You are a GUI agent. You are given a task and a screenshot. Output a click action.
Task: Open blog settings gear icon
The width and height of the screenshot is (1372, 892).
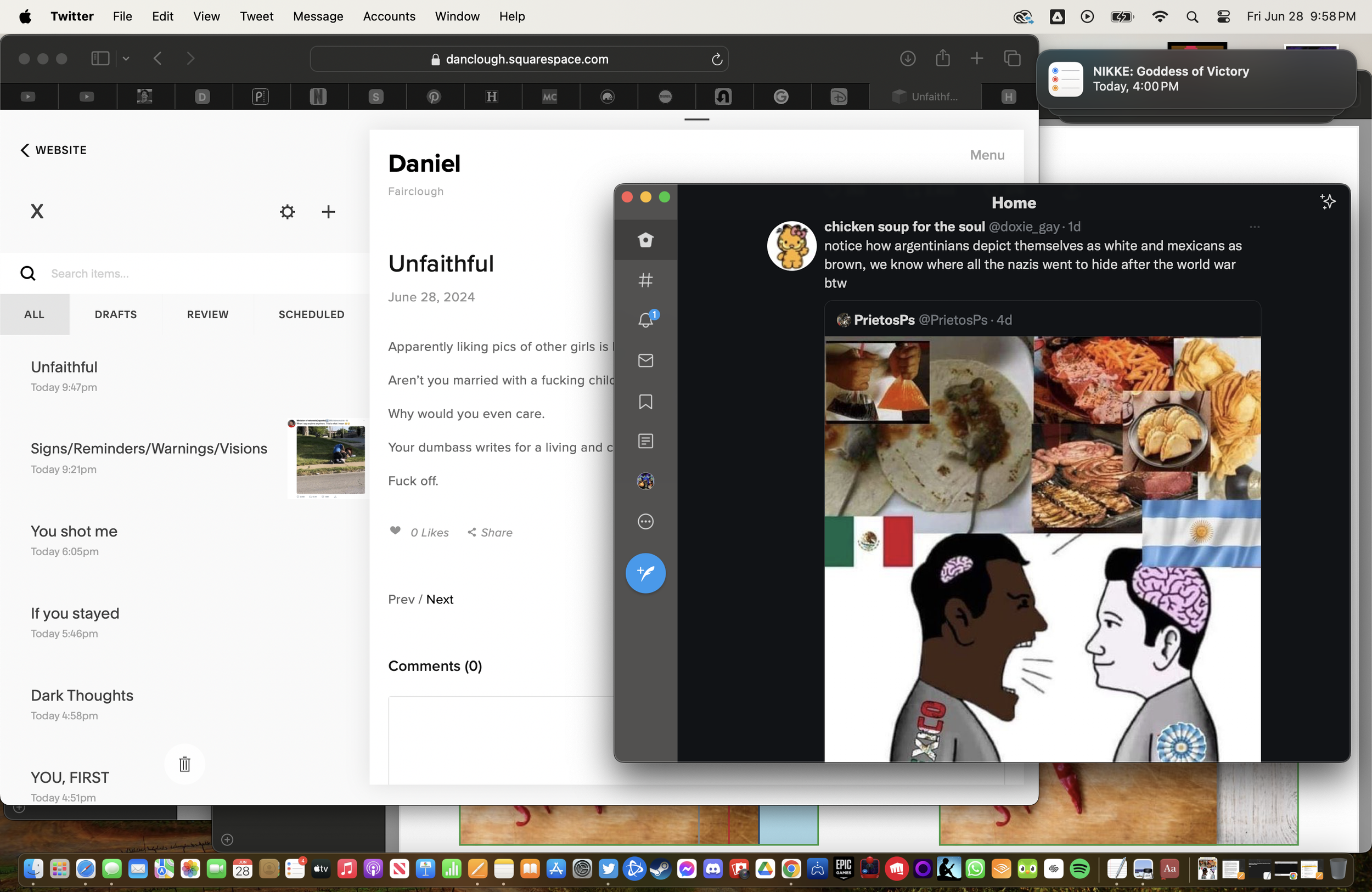287,211
